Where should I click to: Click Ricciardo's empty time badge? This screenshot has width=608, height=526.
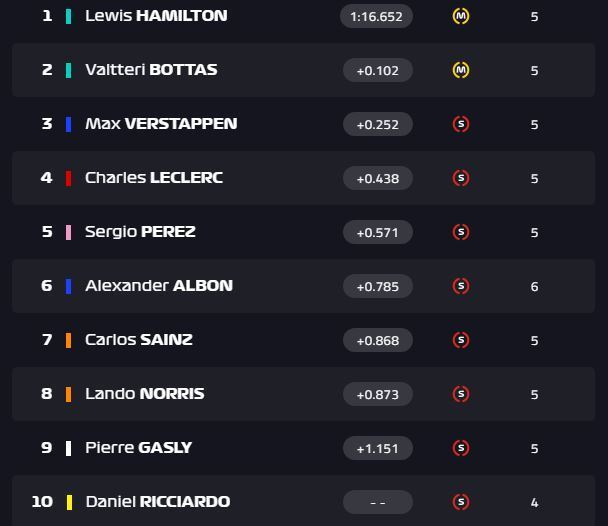point(378,502)
